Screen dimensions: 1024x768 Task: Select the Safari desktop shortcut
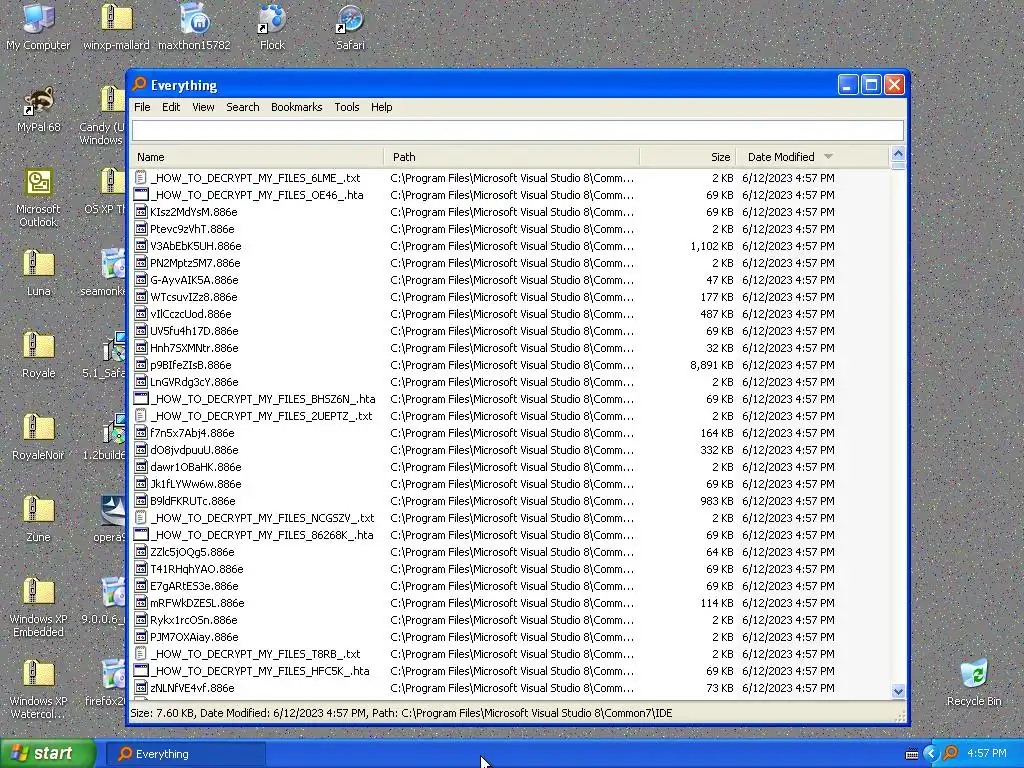(350, 26)
